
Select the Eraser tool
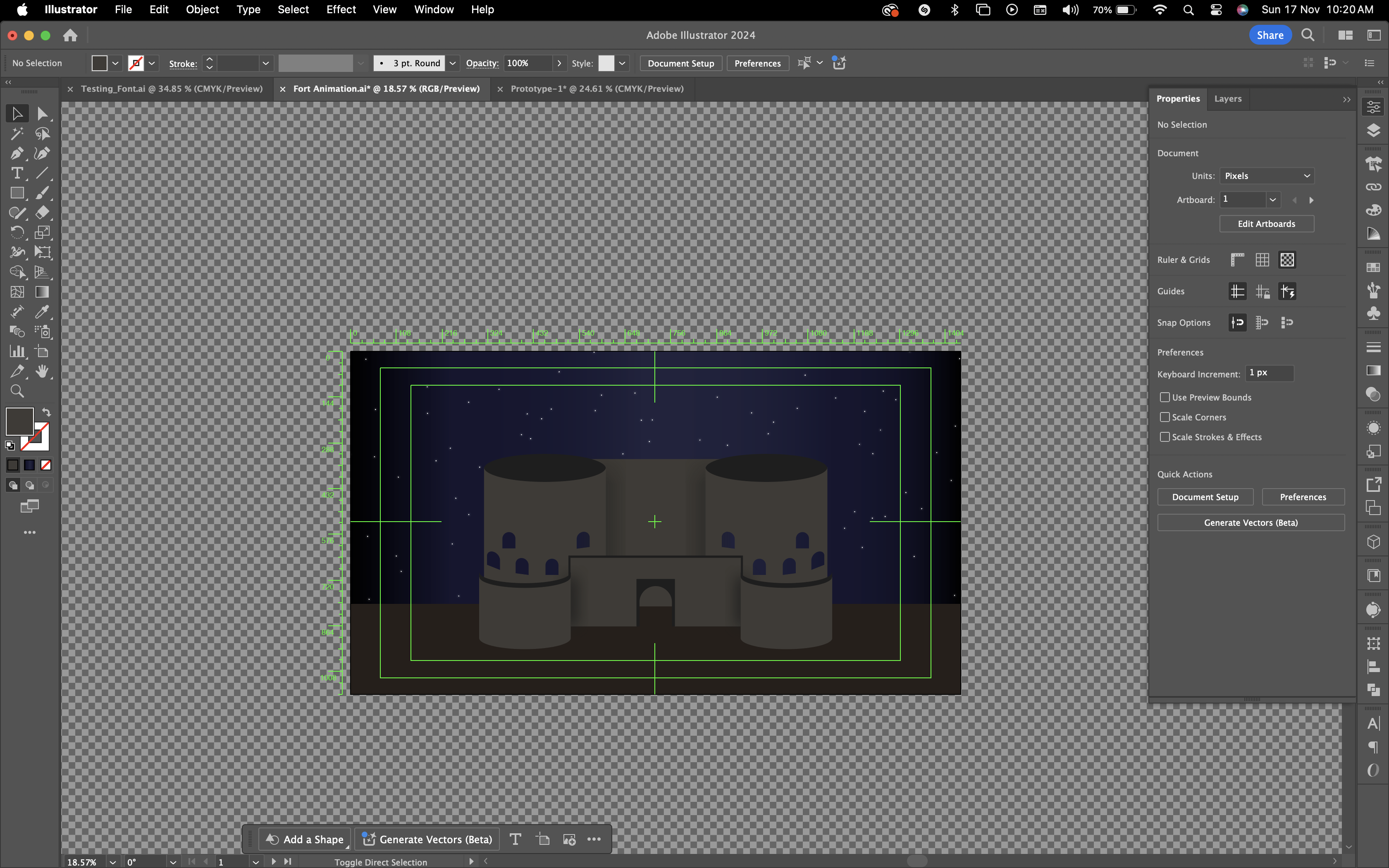[x=42, y=212]
